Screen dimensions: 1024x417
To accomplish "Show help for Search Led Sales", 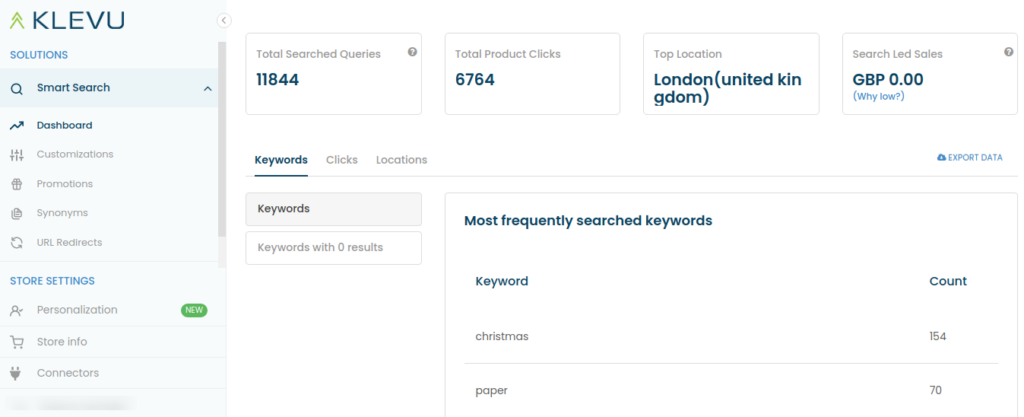I will click(1008, 52).
